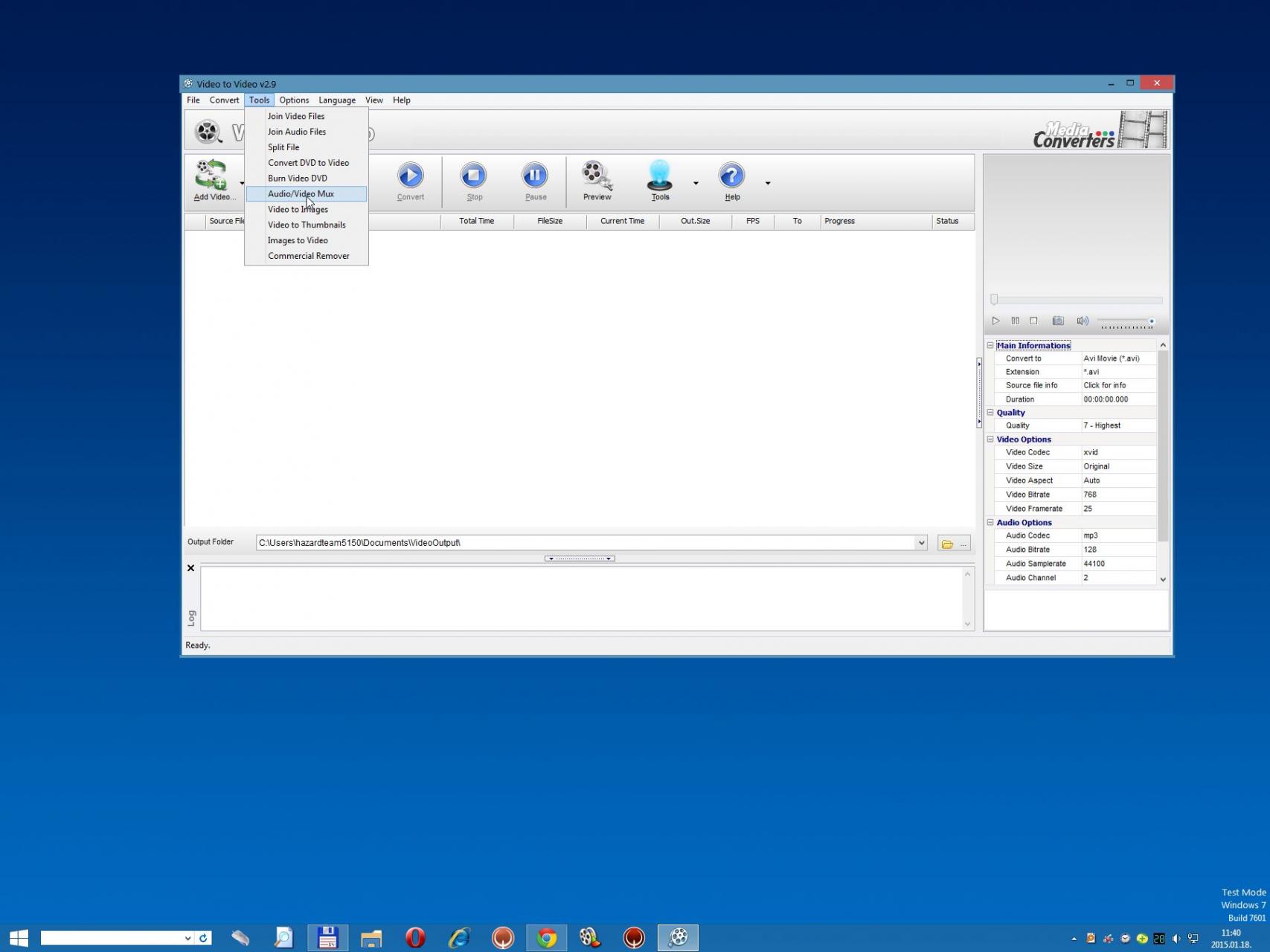1270x952 pixels.
Task: Click the Add Video toolbar icon
Action: tap(211, 176)
